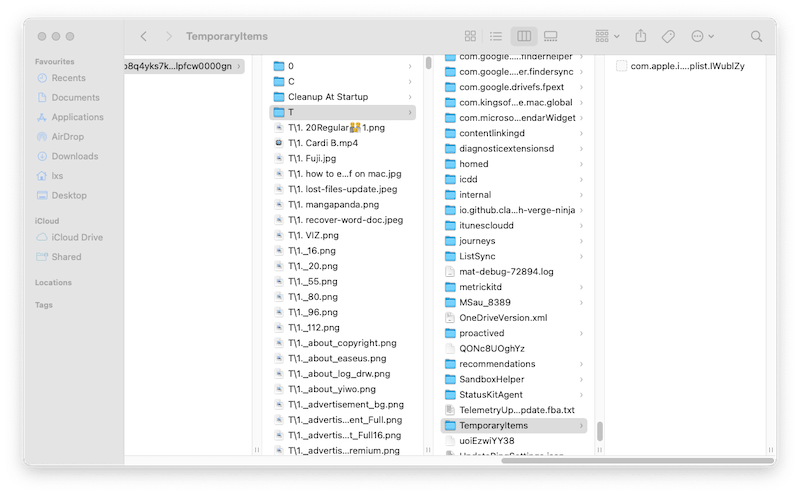Click the Edit Tags icon
Image resolution: width=800 pixels, height=495 pixels.
[x=668, y=36]
